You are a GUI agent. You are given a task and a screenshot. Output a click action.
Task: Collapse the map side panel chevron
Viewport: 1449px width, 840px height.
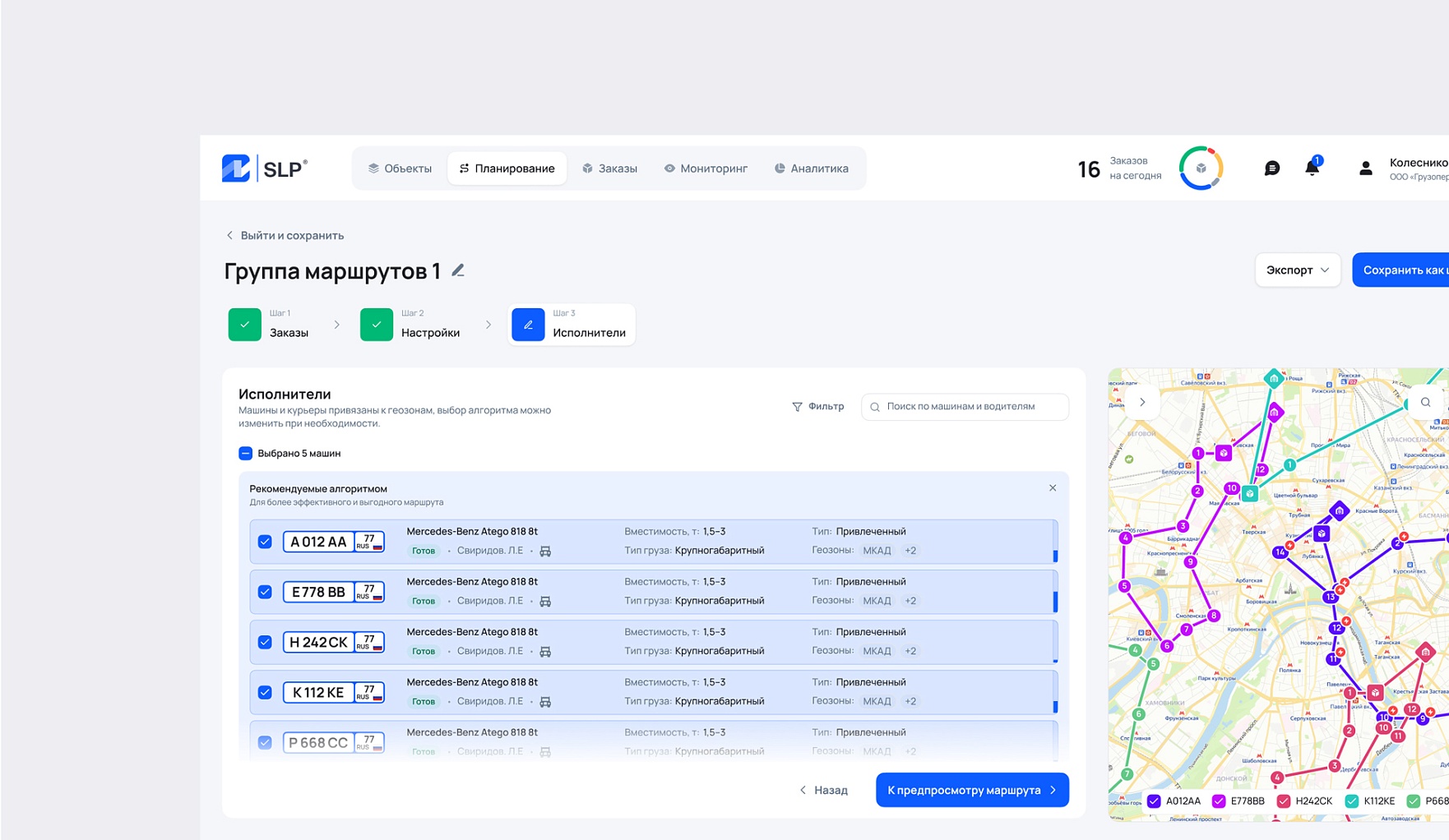pyautogui.click(x=1142, y=402)
